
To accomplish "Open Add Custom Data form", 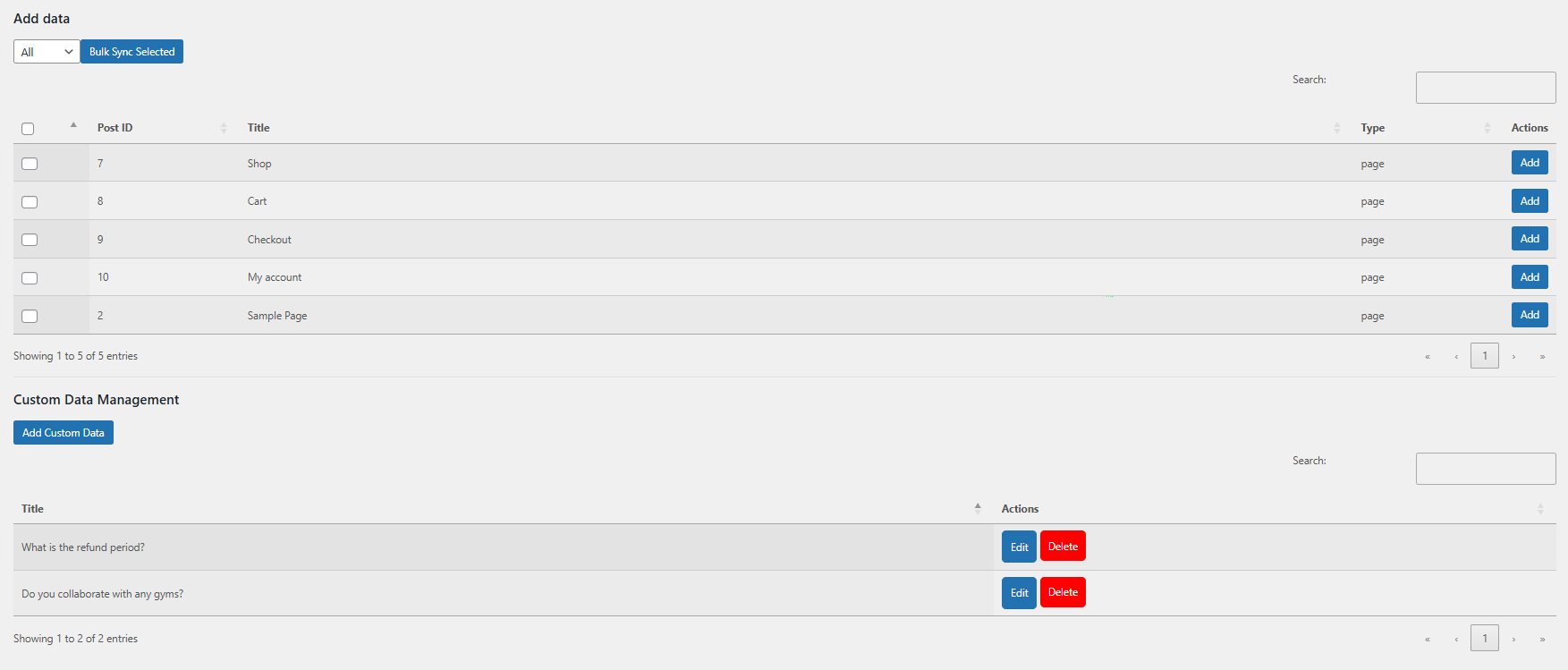I will coord(64,433).
